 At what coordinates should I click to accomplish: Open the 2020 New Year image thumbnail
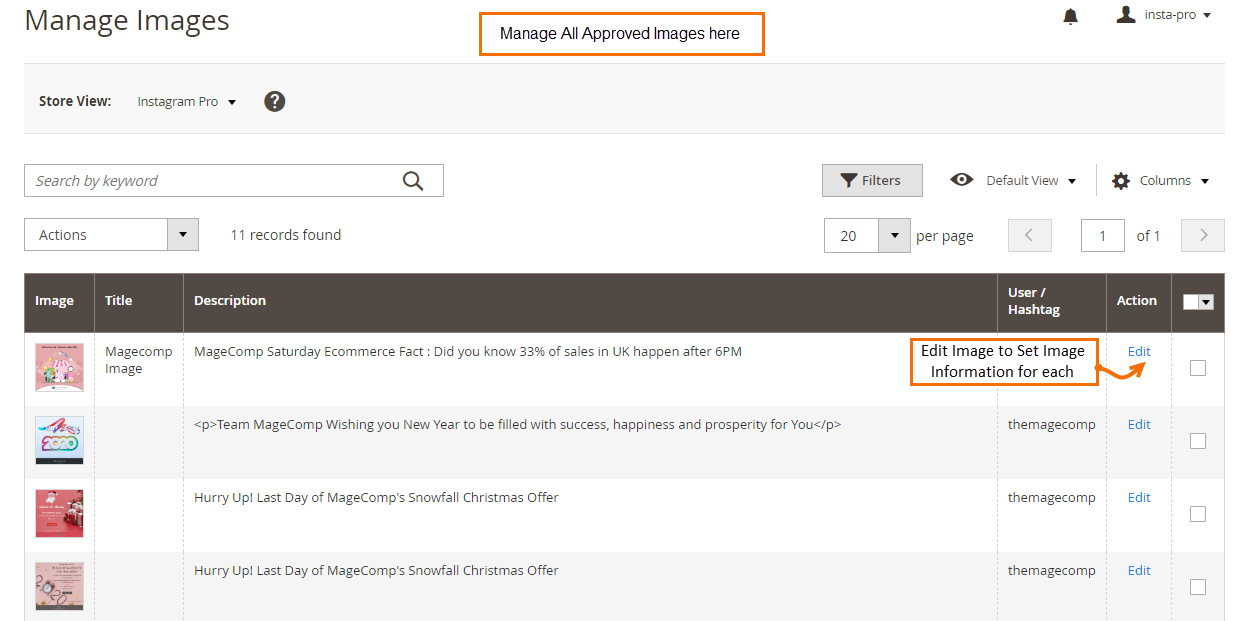coord(59,440)
